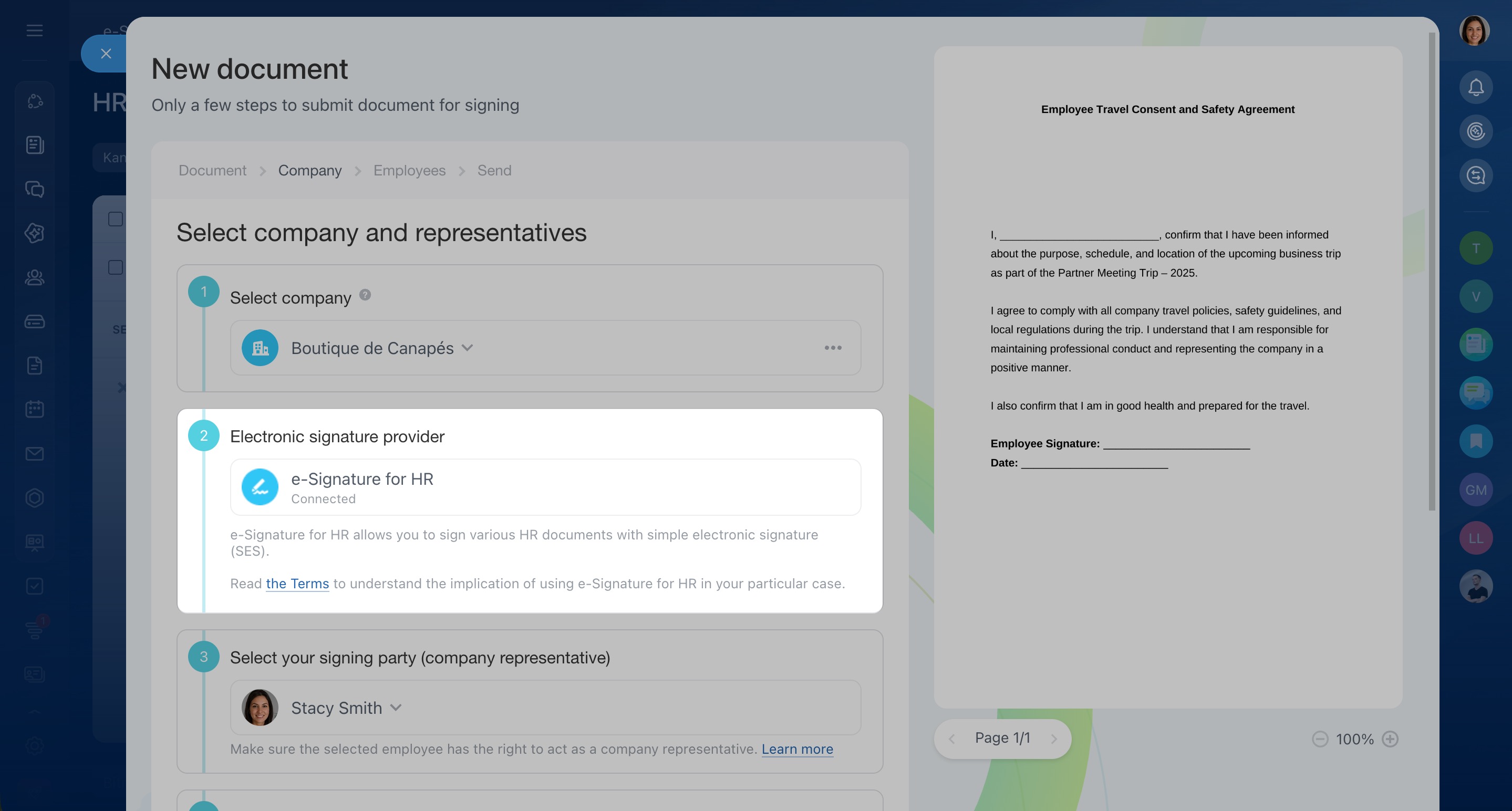
Task: Go to the Employees step
Action: coord(410,170)
